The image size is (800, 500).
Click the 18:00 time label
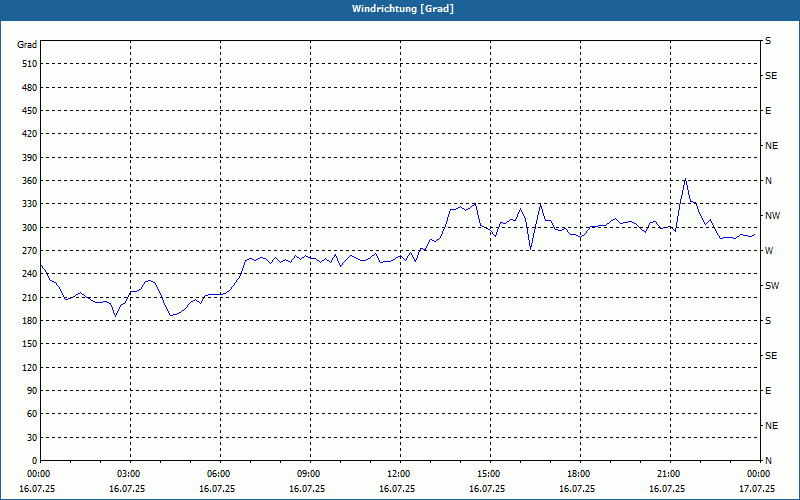pyautogui.click(x=580, y=474)
